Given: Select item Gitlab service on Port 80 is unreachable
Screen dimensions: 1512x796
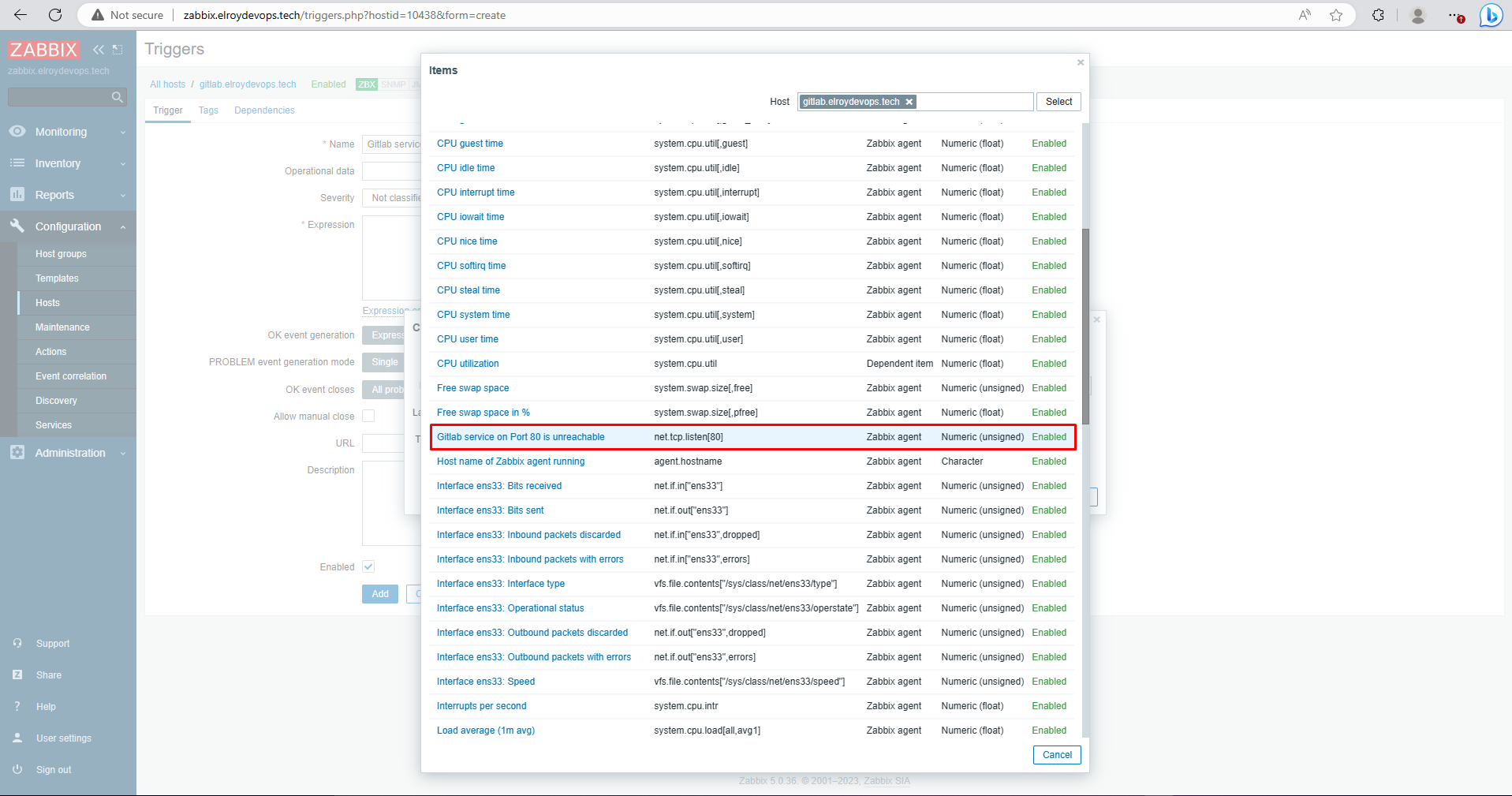Looking at the screenshot, I should click(x=521, y=437).
